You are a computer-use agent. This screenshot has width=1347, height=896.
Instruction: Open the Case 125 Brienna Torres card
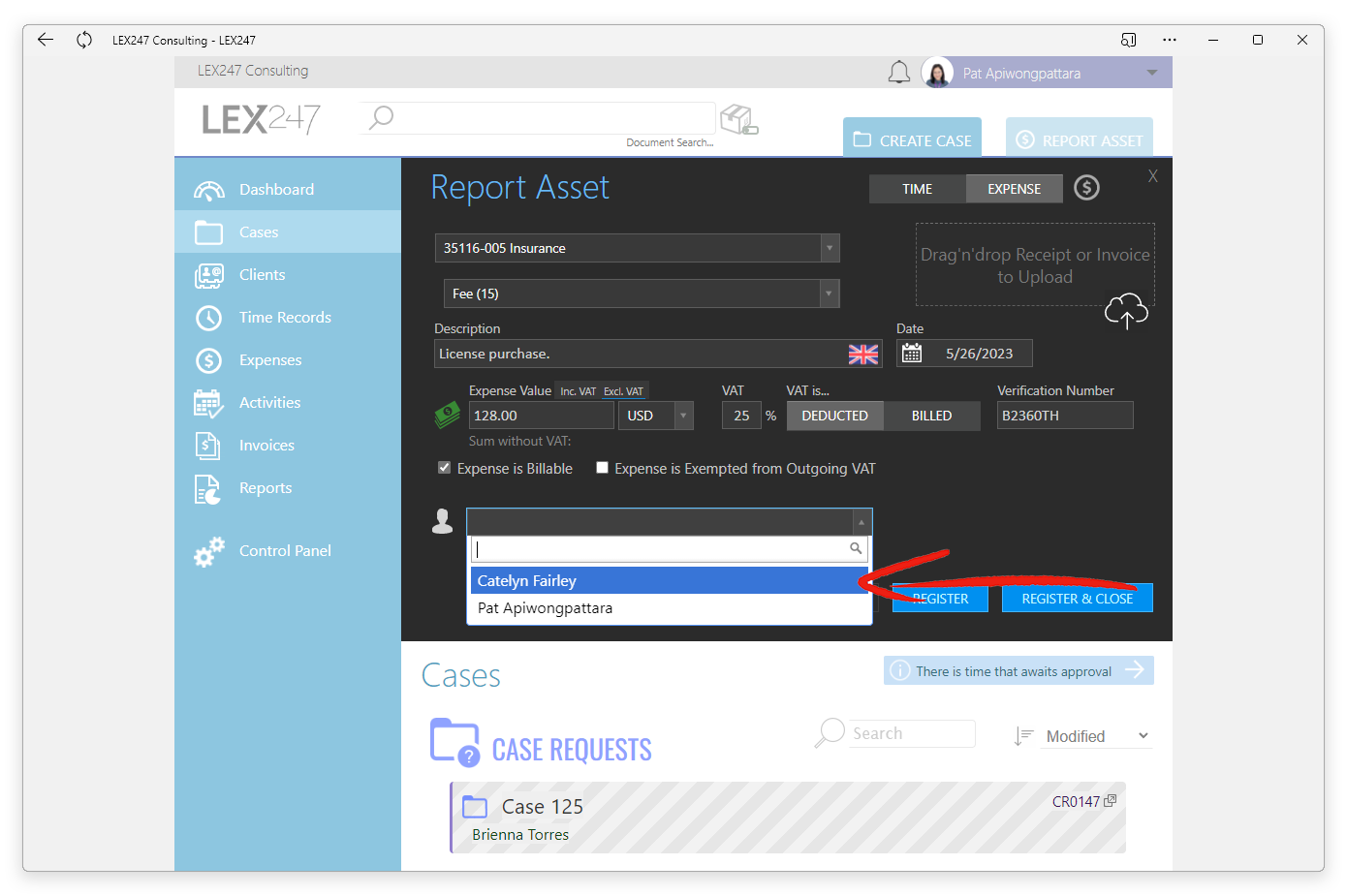pyautogui.click(x=788, y=818)
